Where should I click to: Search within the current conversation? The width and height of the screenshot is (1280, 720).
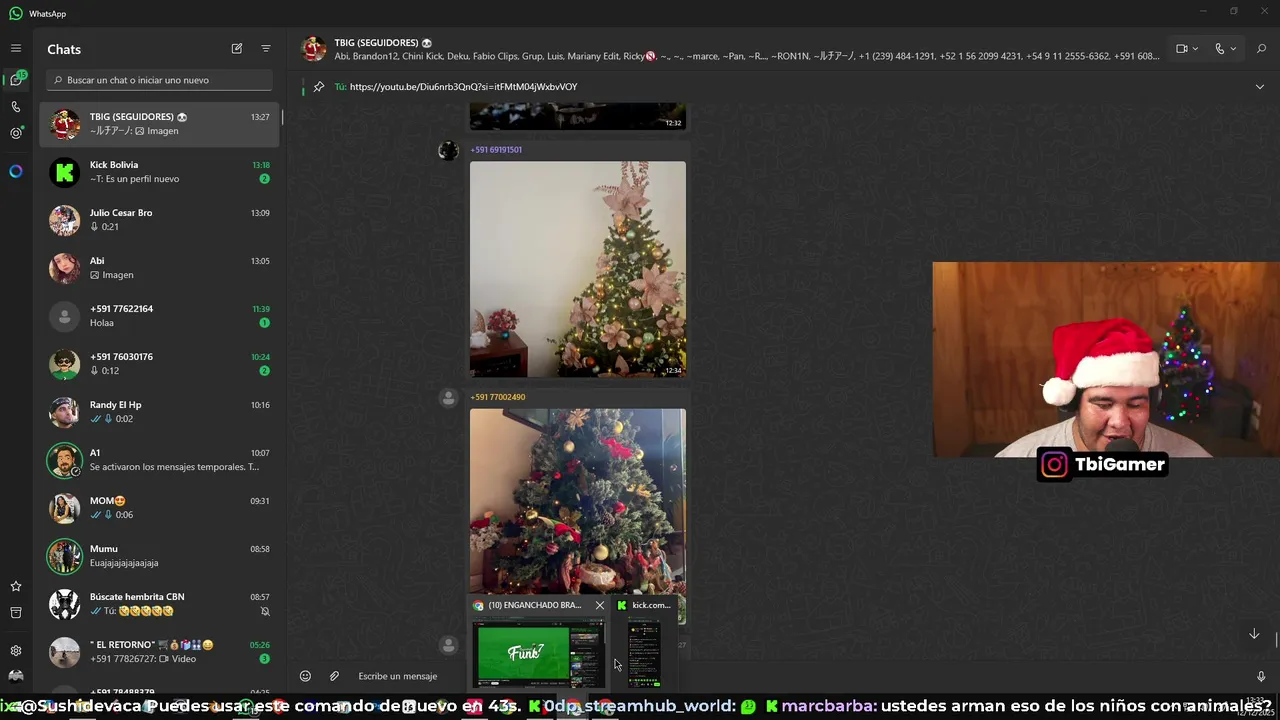point(1261,48)
